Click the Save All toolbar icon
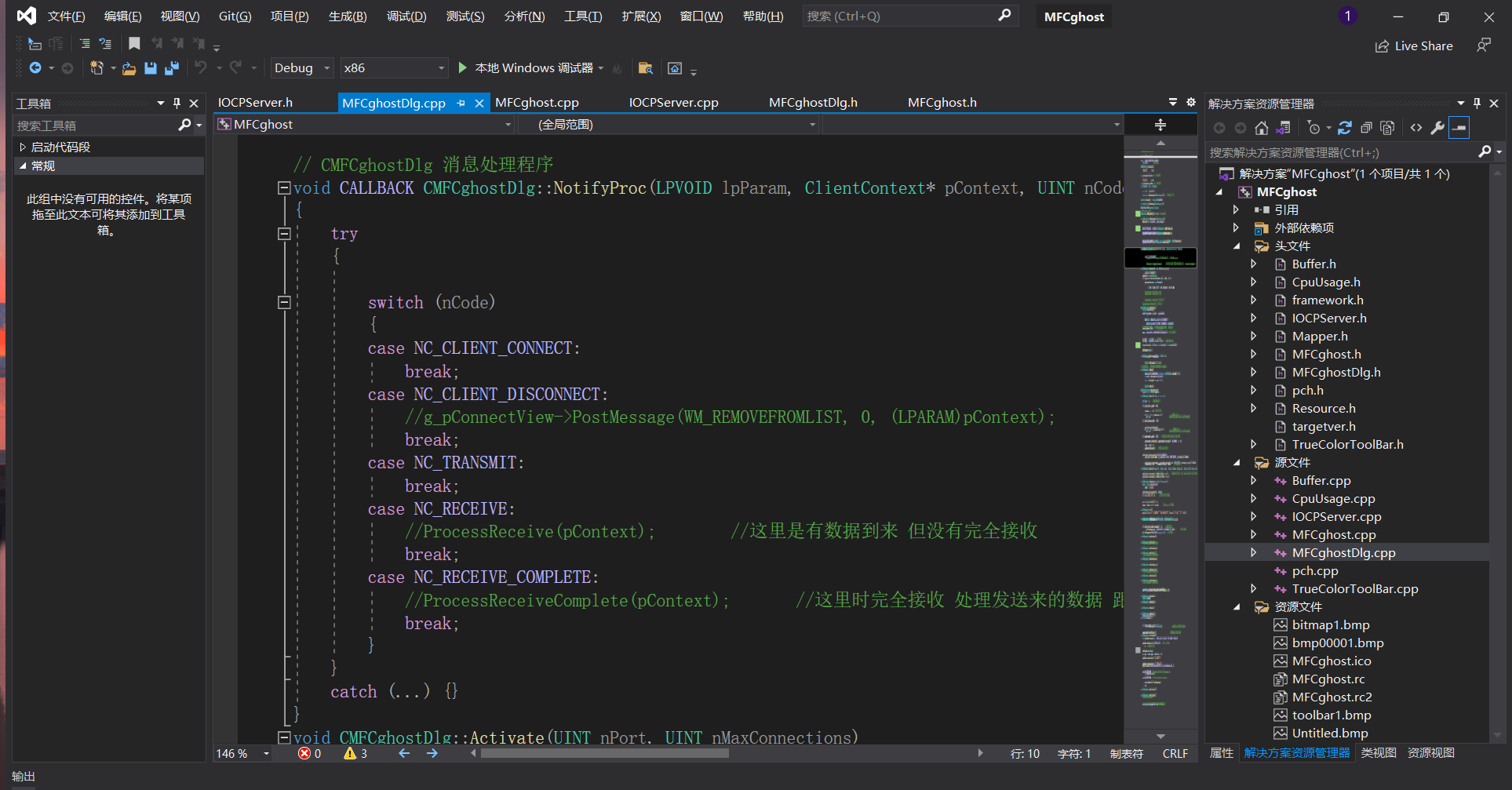The image size is (1512, 790). pos(171,68)
